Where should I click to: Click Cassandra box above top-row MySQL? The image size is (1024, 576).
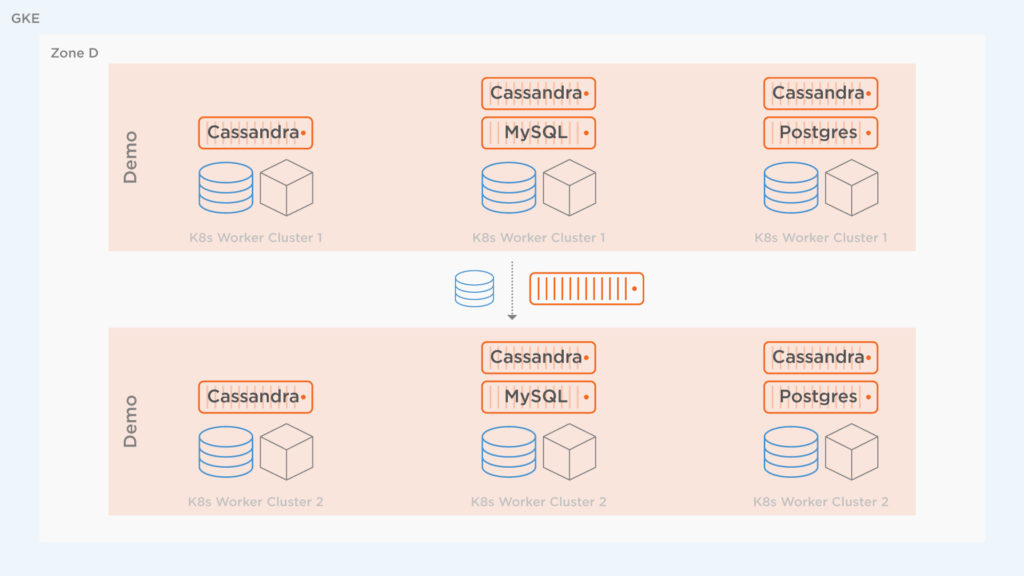(x=538, y=94)
